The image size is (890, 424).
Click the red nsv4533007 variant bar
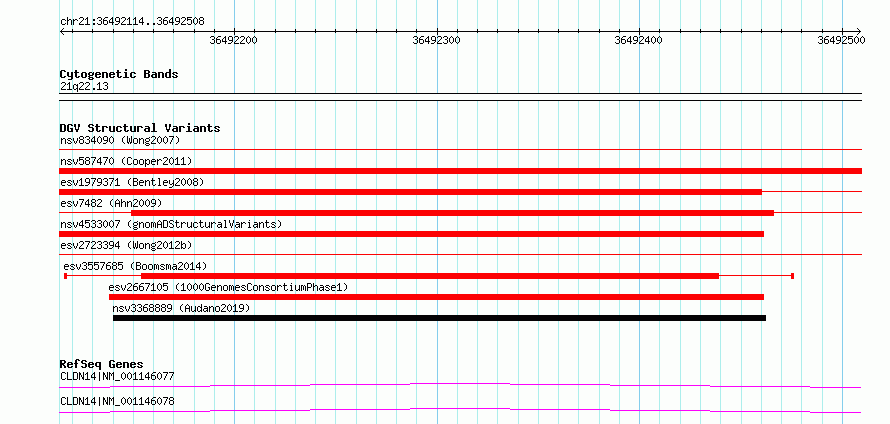coord(412,234)
